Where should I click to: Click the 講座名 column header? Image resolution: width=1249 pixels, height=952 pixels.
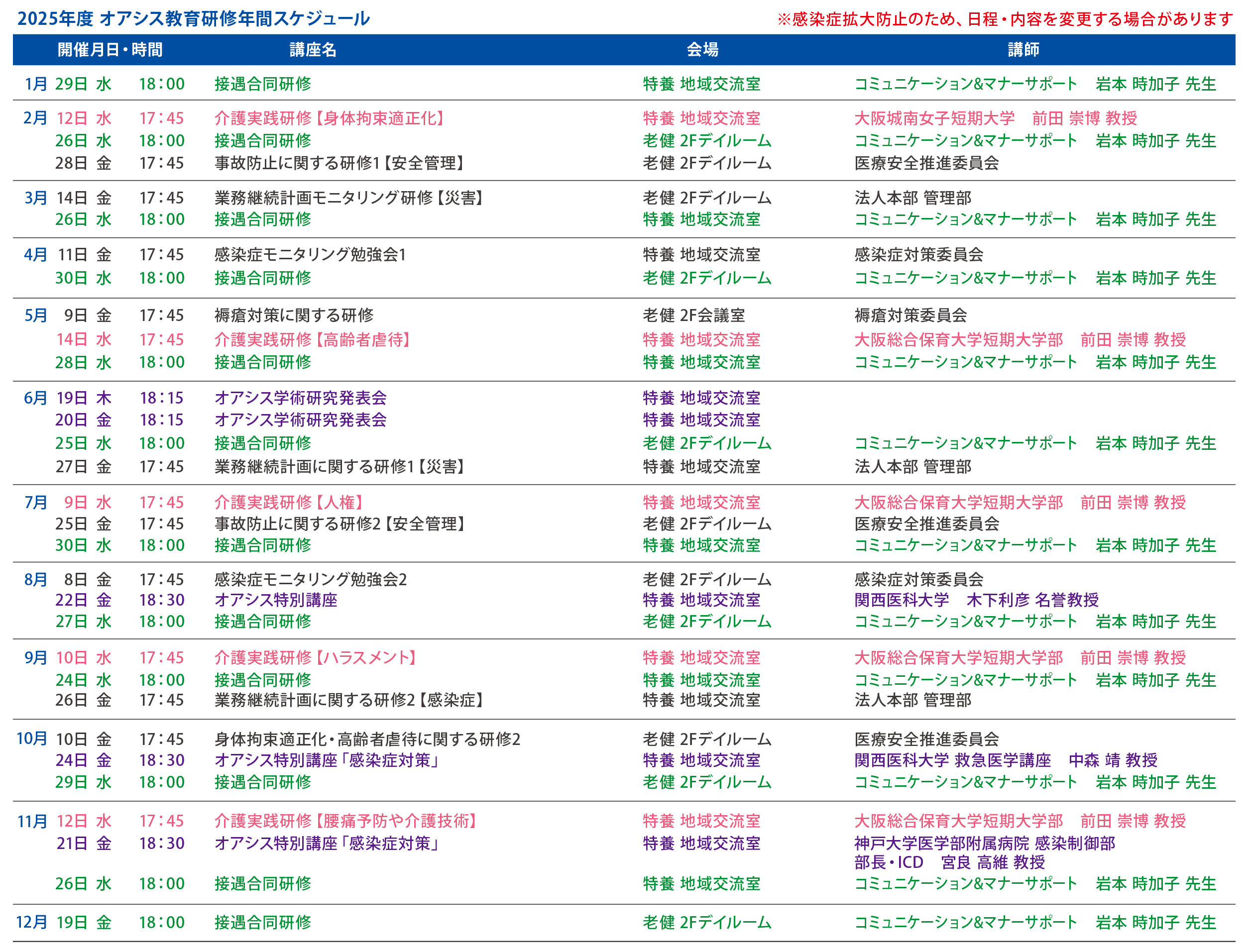(313, 50)
